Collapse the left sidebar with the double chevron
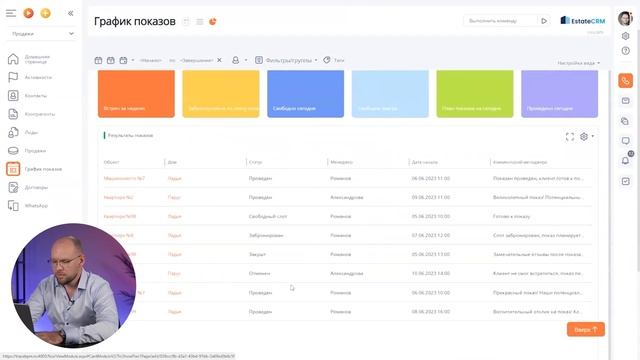Screen dimensions: 640x360 [x=71, y=13]
